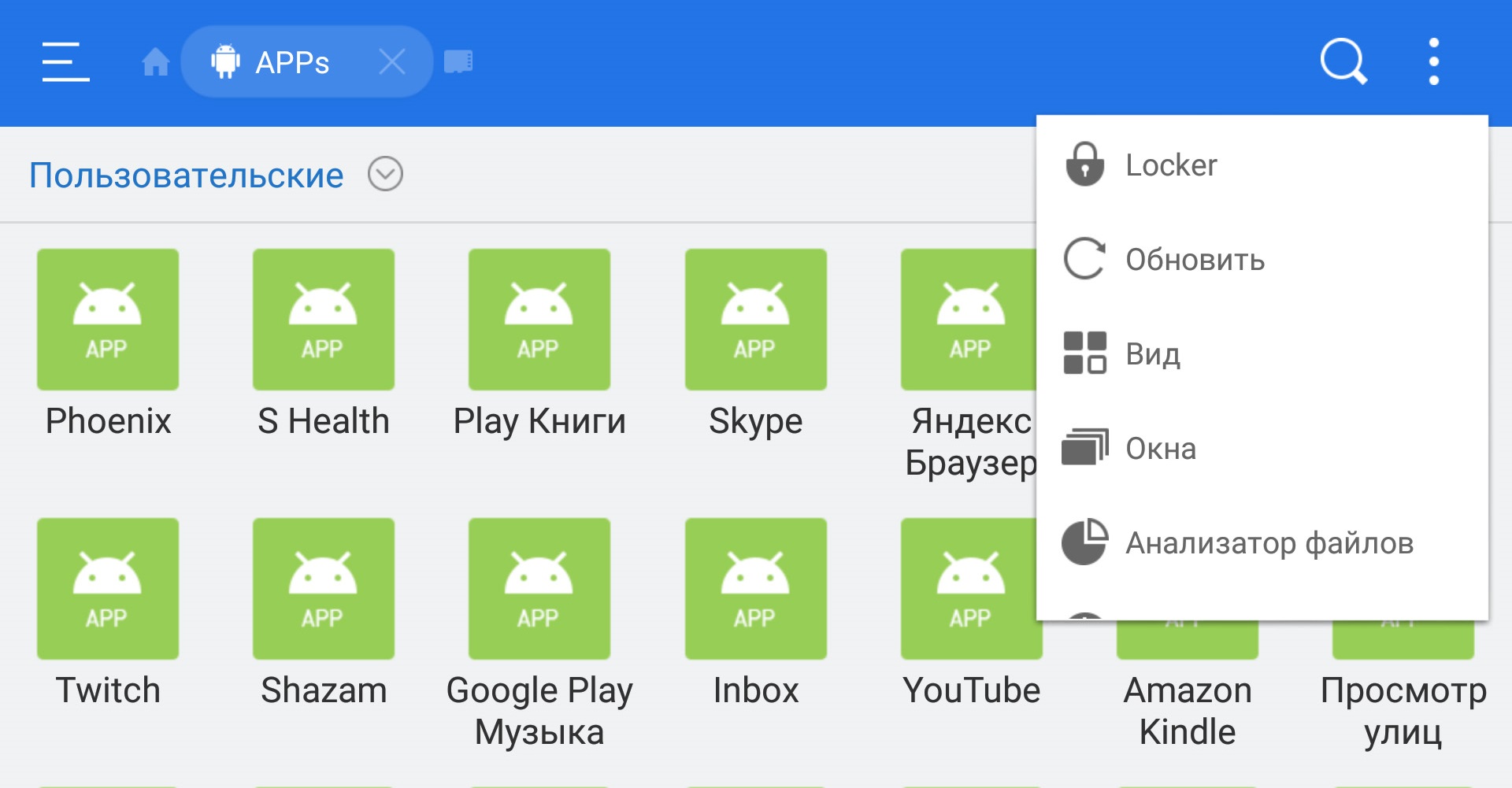Open the Inbox app icon
The width and height of the screenshot is (1512, 788).
(x=756, y=589)
